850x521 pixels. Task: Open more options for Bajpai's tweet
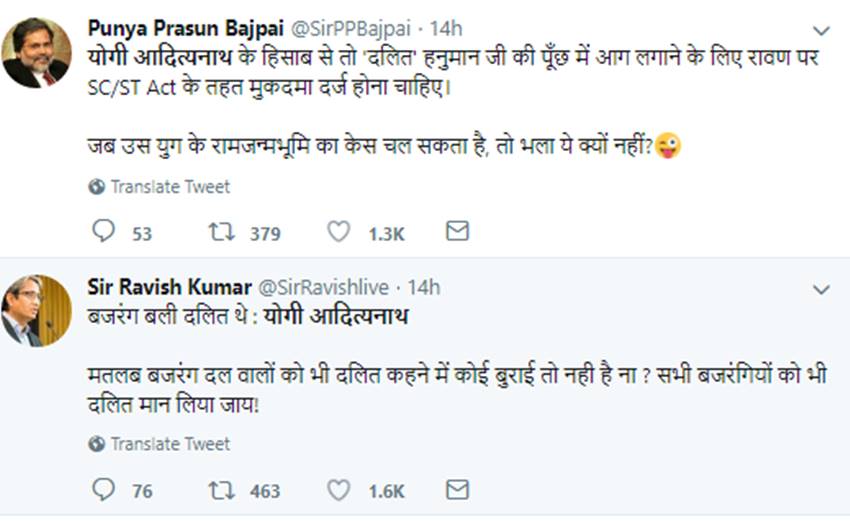821,31
